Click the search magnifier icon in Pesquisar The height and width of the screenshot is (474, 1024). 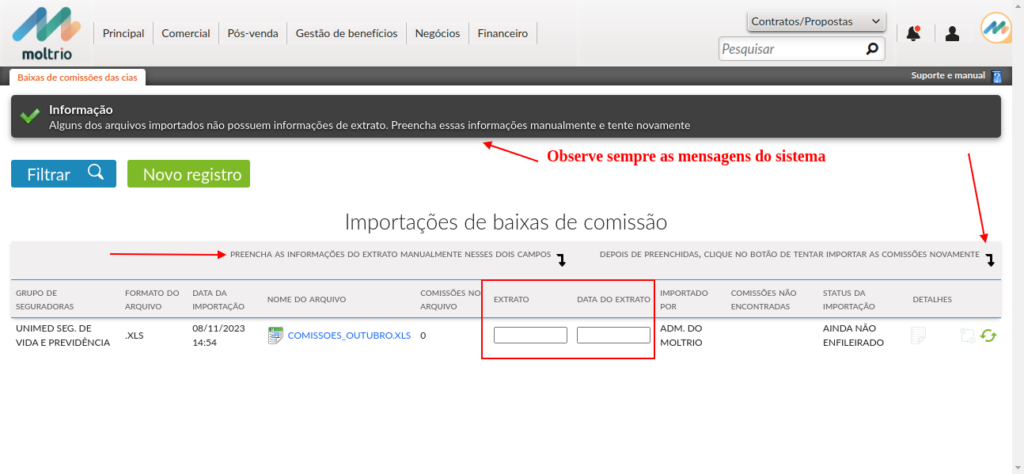coord(872,48)
